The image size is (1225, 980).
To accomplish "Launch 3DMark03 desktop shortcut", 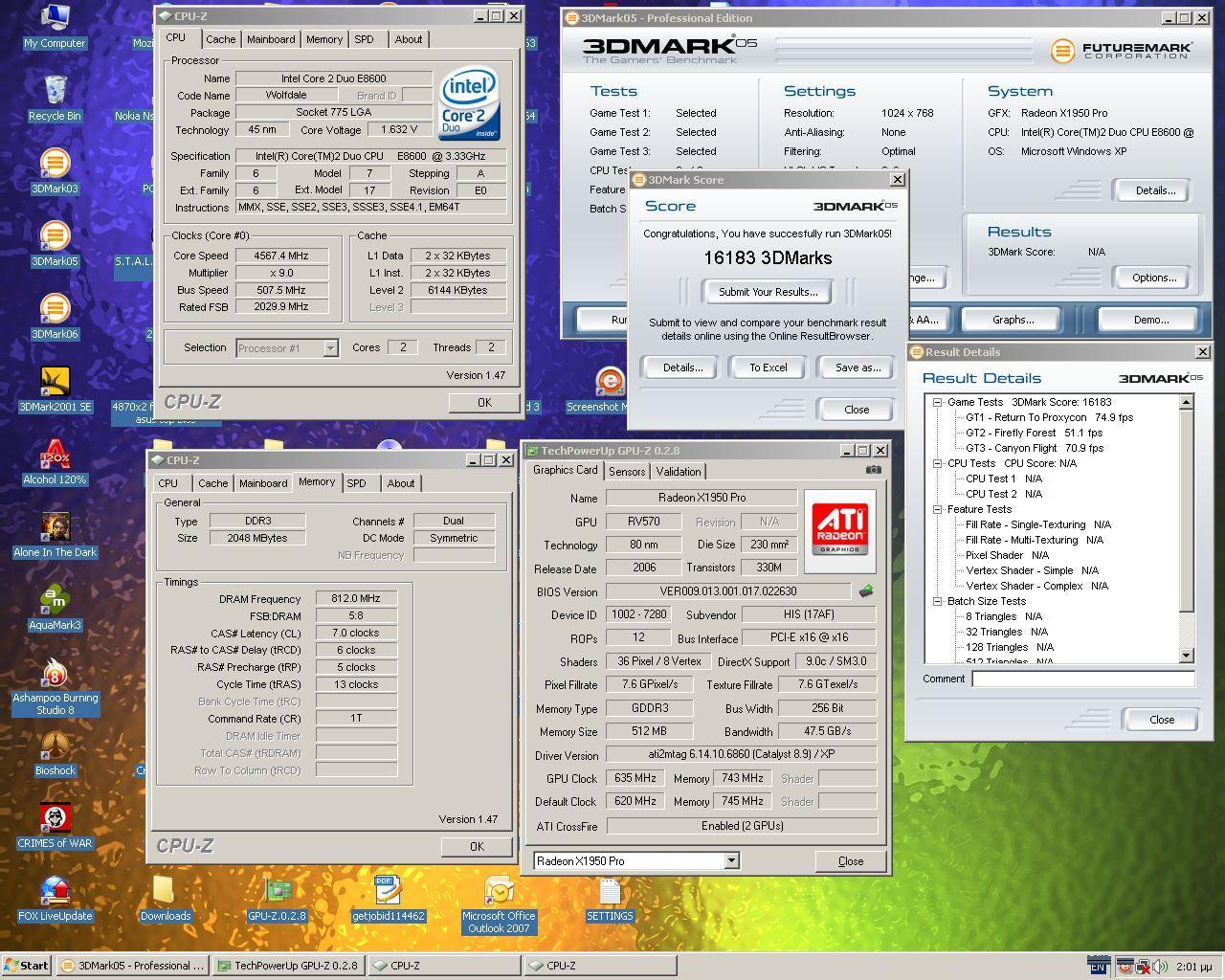I will [55, 171].
